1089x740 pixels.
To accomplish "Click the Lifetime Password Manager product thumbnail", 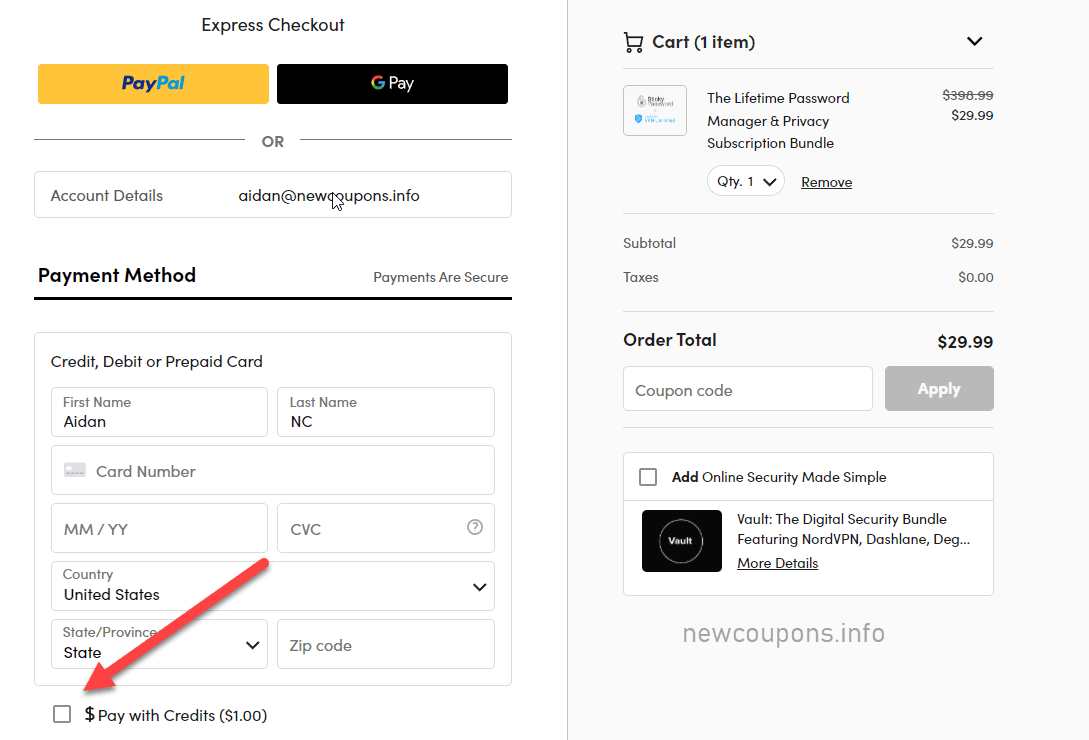I will [655, 110].
